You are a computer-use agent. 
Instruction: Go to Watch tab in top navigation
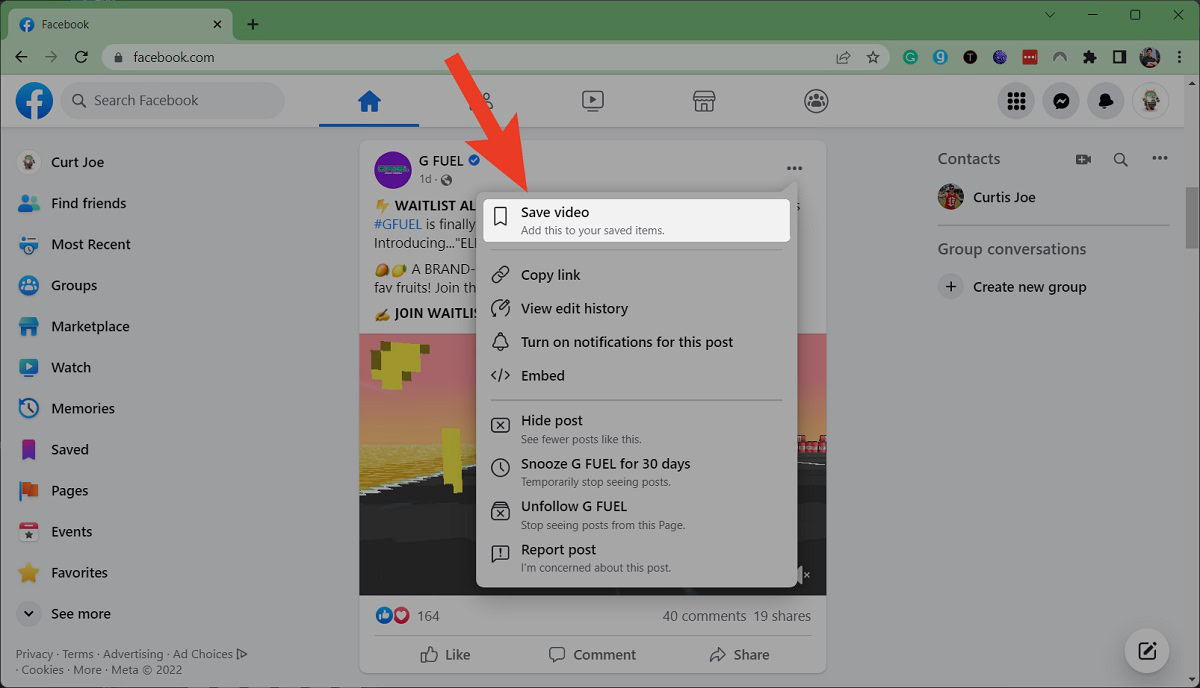coord(592,100)
